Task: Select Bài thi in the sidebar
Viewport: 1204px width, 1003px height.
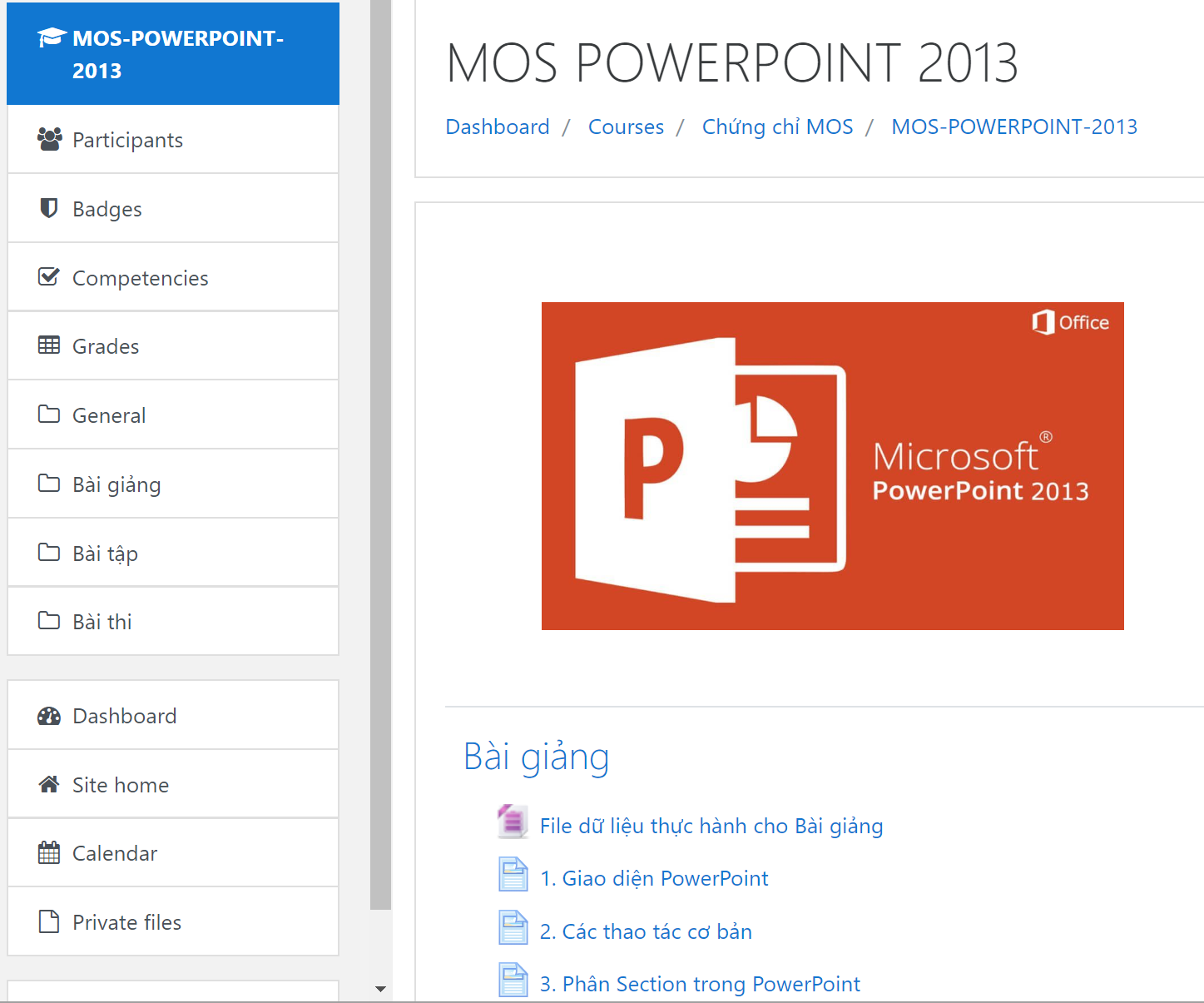Action: pos(102,622)
